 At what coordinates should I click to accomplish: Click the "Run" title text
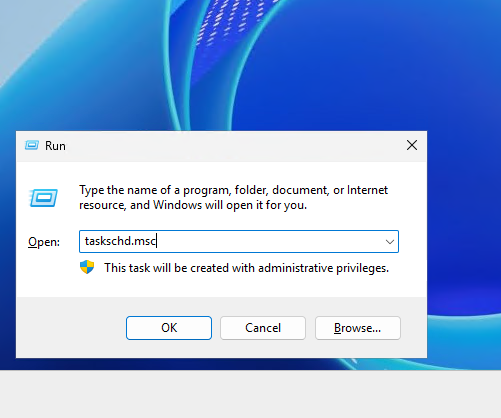point(55,146)
